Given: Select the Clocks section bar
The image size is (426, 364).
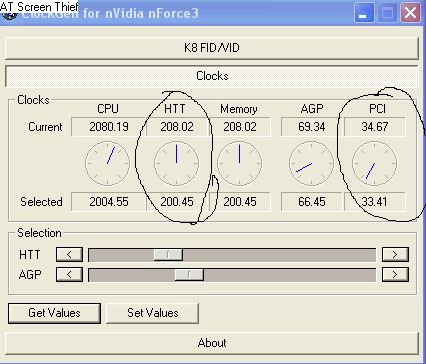Looking at the screenshot, I should 212,76.
